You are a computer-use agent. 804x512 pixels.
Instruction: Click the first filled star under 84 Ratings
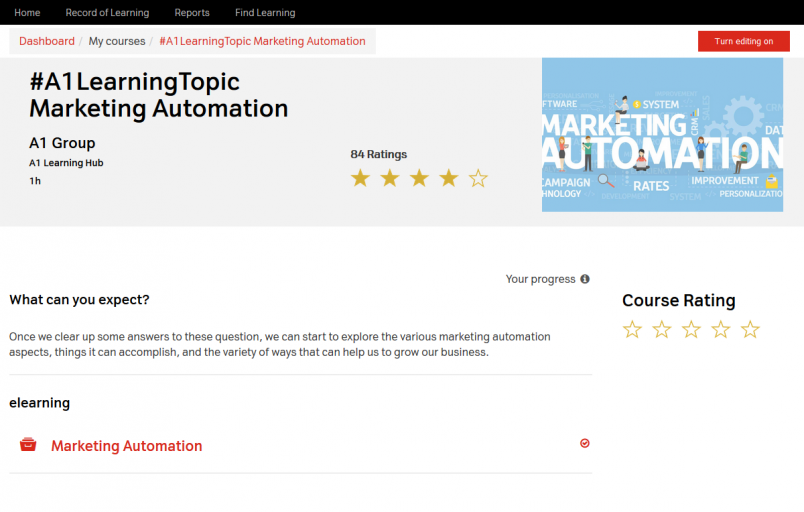coord(360,178)
